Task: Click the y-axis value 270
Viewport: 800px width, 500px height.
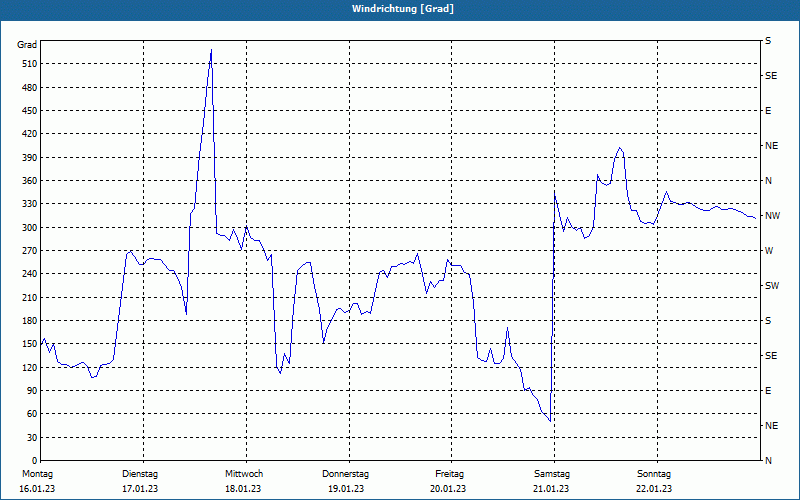Action: 30,251
